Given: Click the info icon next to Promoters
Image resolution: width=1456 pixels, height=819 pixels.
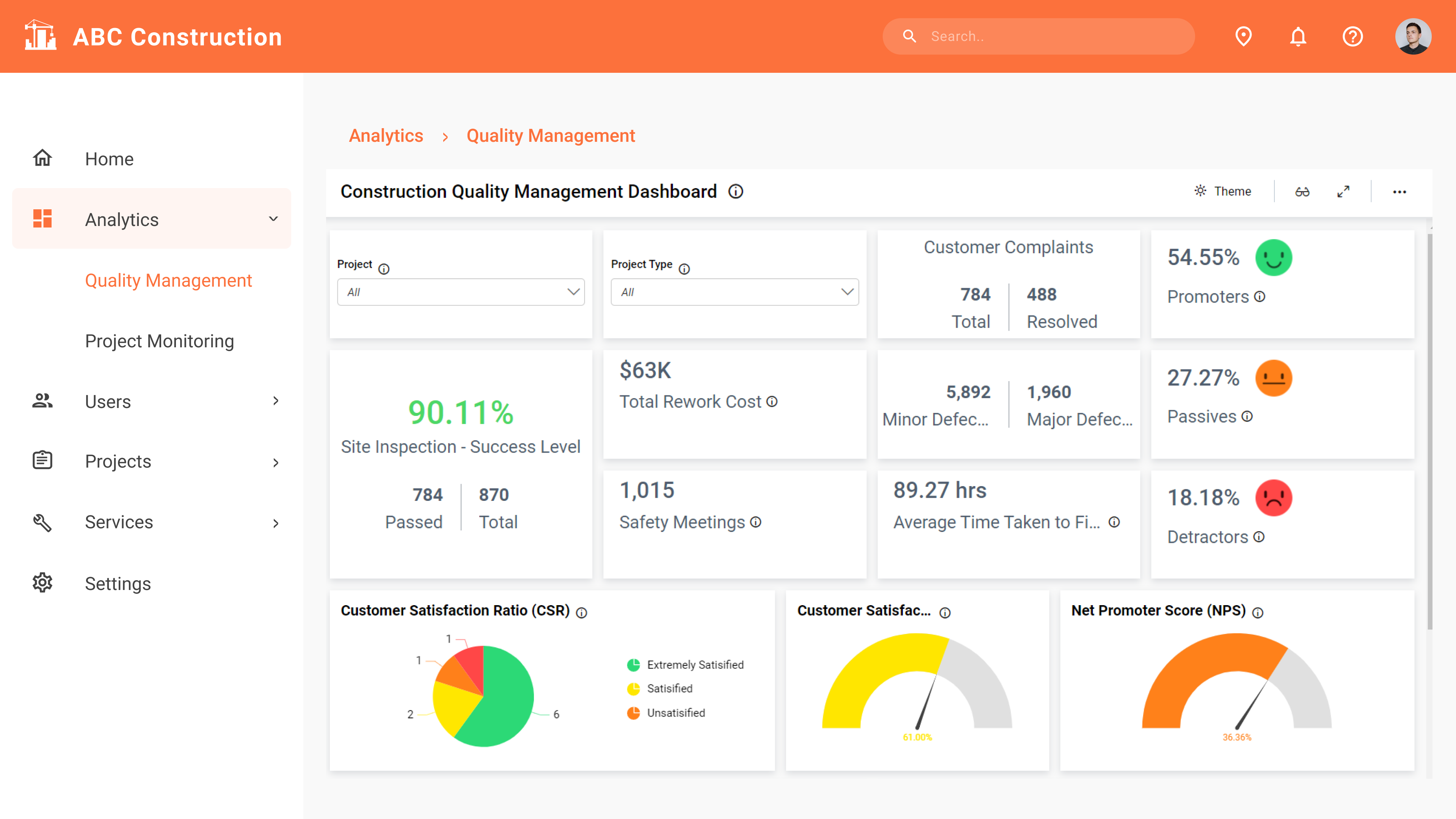Looking at the screenshot, I should tap(1259, 297).
